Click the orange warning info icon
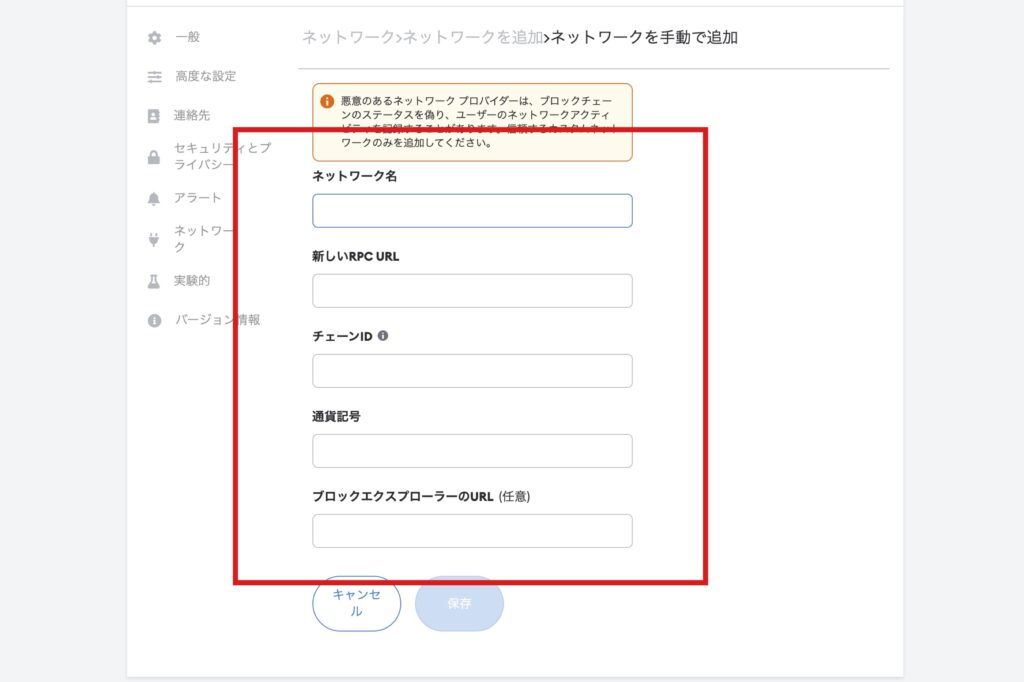The width and height of the screenshot is (1024, 682). (327, 101)
